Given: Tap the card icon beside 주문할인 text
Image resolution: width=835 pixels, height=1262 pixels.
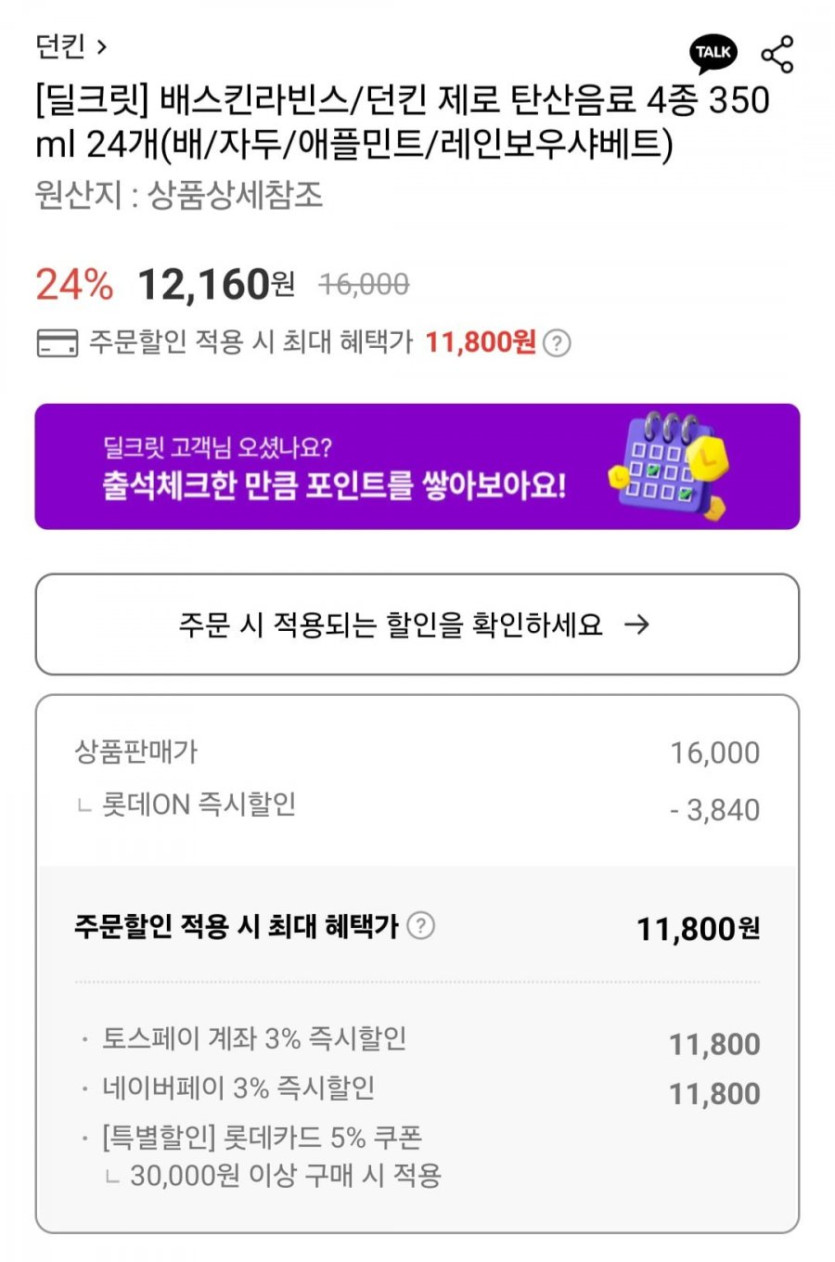Looking at the screenshot, I should [57, 344].
